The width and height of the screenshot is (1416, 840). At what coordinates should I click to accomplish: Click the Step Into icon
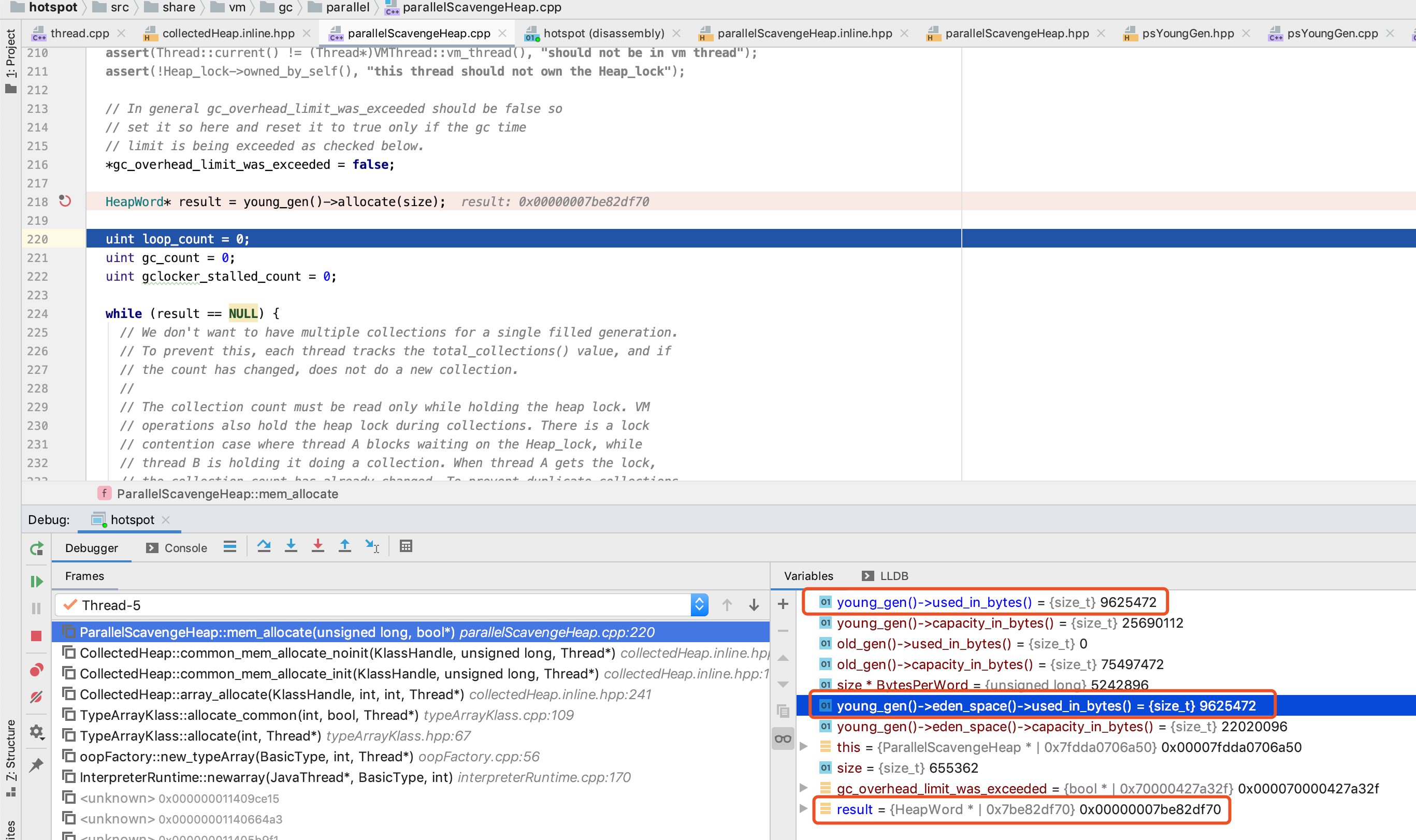click(291, 546)
